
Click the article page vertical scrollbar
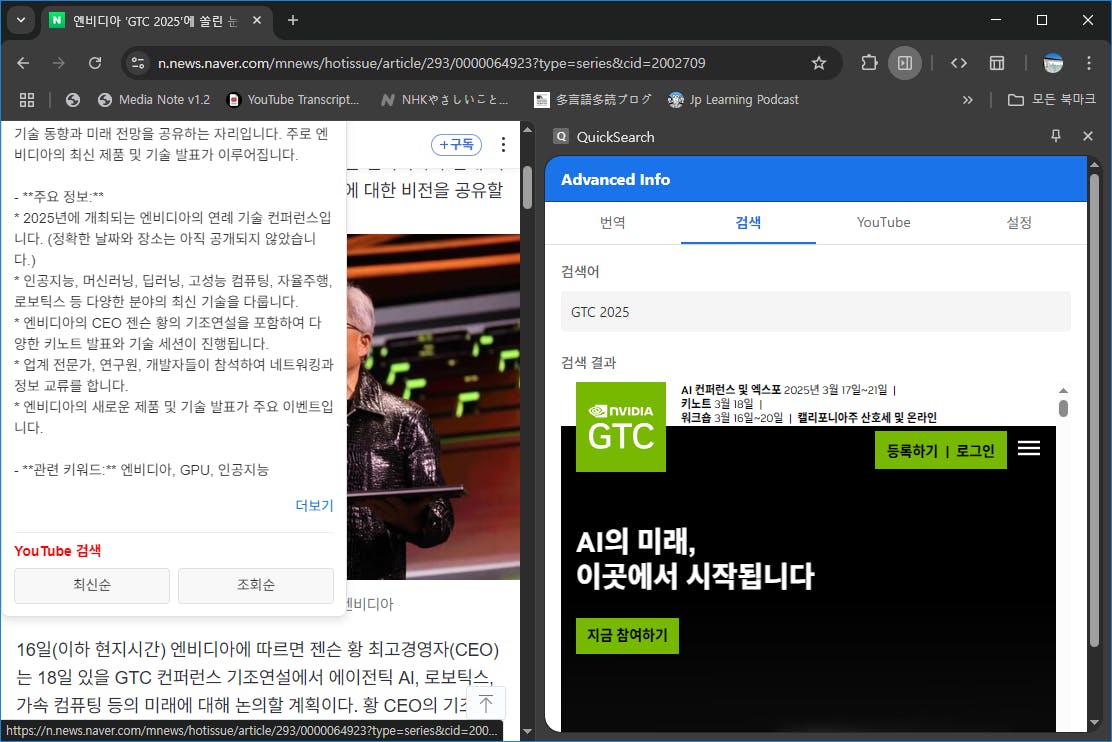(x=527, y=188)
